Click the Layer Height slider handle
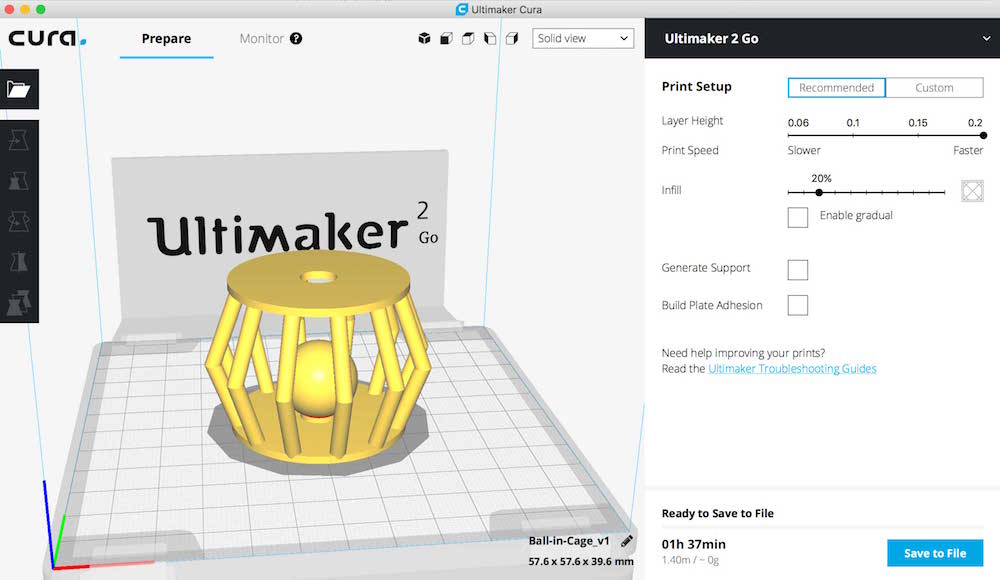The height and width of the screenshot is (580, 1000). 983,135
